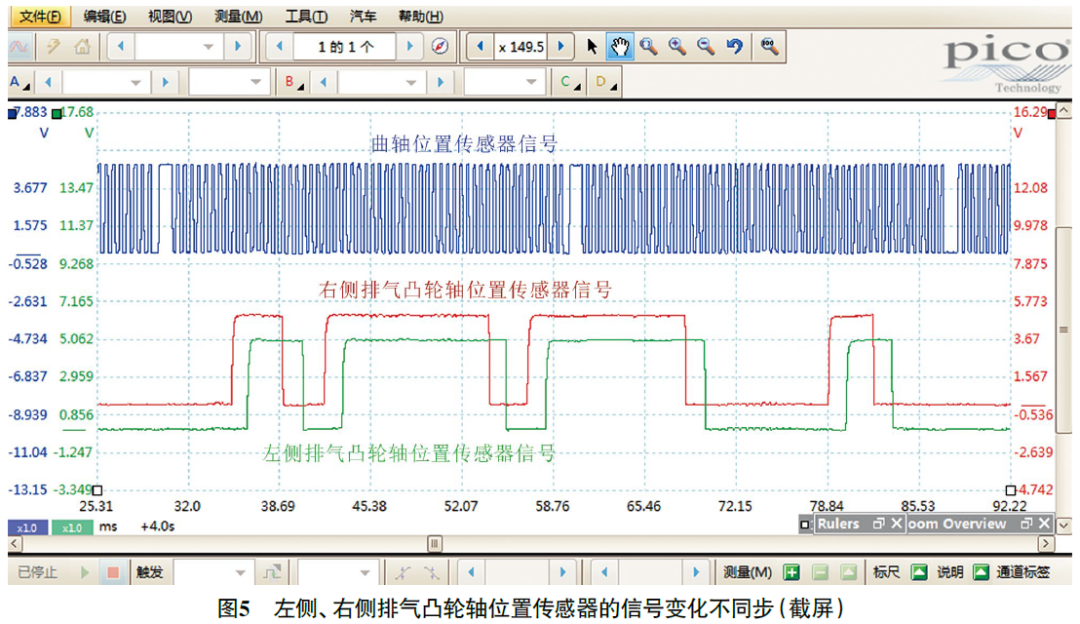Select the zoom in tool
Screen dimensions: 1080x624
677,47
